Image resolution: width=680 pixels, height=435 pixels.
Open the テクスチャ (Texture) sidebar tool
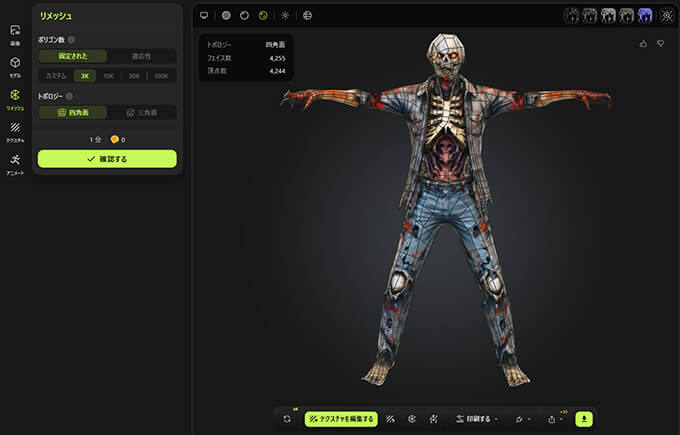15,131
